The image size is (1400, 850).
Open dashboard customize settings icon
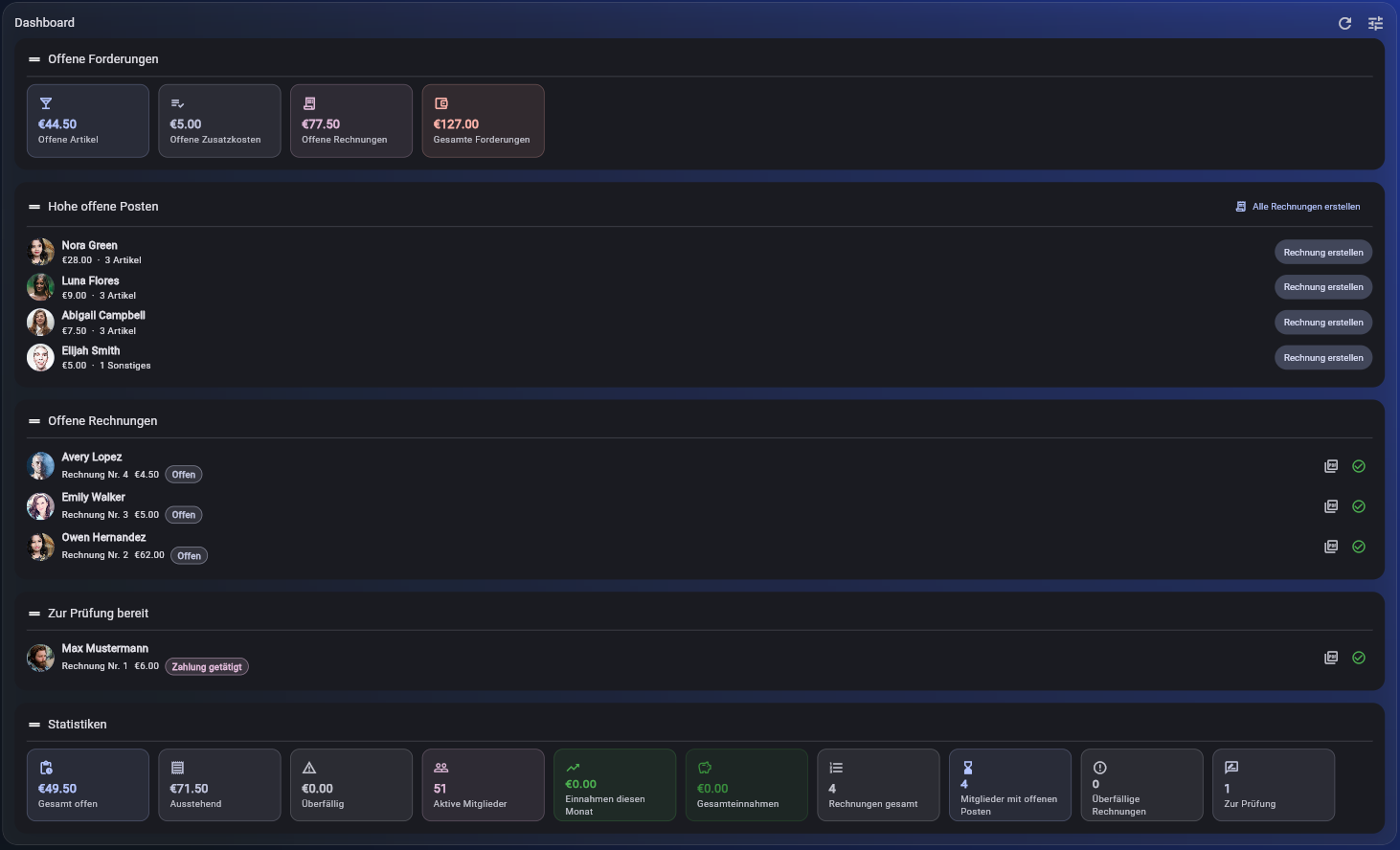click(1375, 23)
